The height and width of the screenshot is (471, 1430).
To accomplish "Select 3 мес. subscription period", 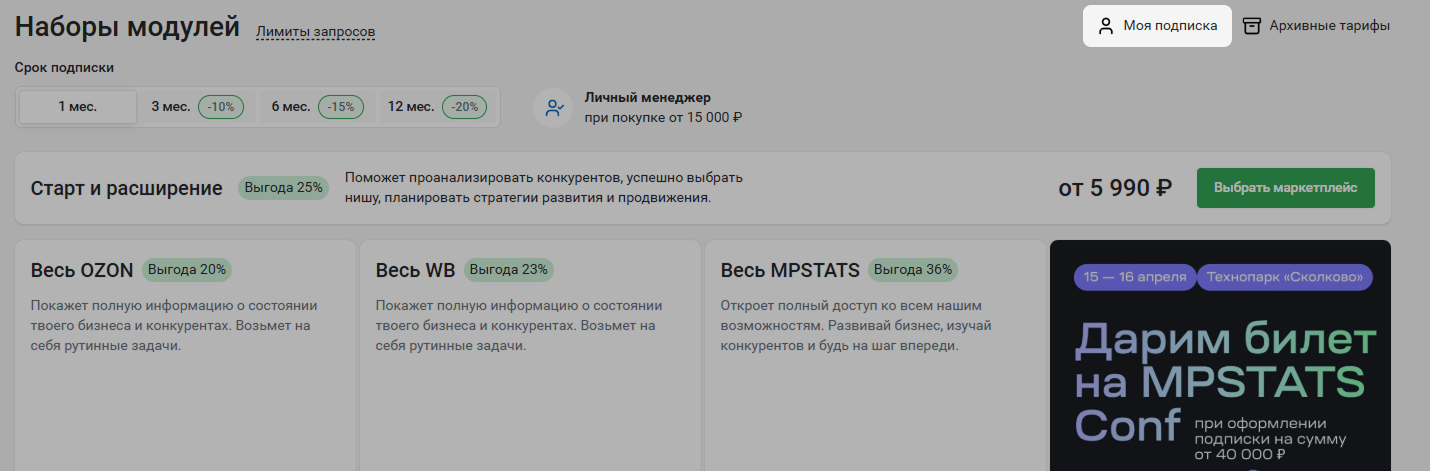I will click(198, 107).
